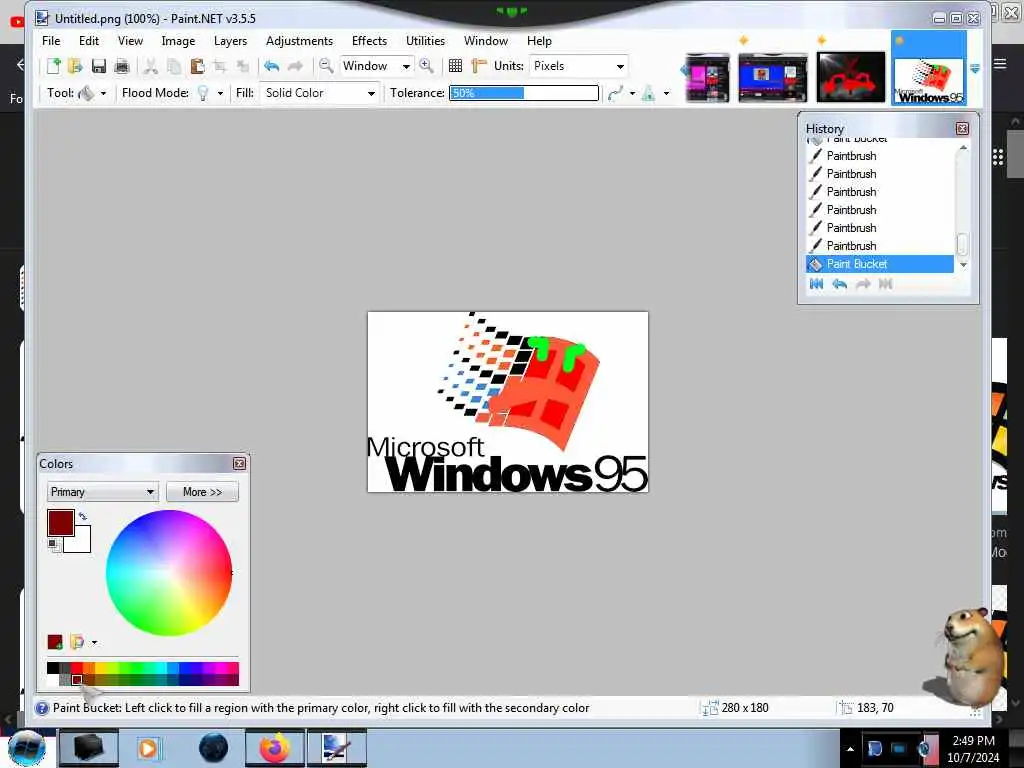Open the Image menu

point(178,40)
